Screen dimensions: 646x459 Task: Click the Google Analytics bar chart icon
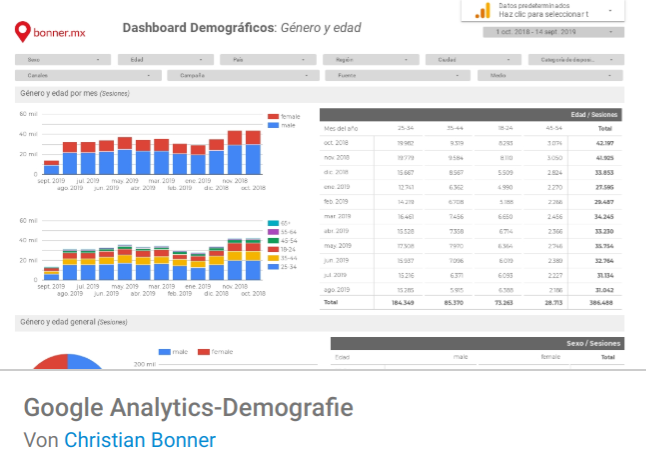pos(482,10)
